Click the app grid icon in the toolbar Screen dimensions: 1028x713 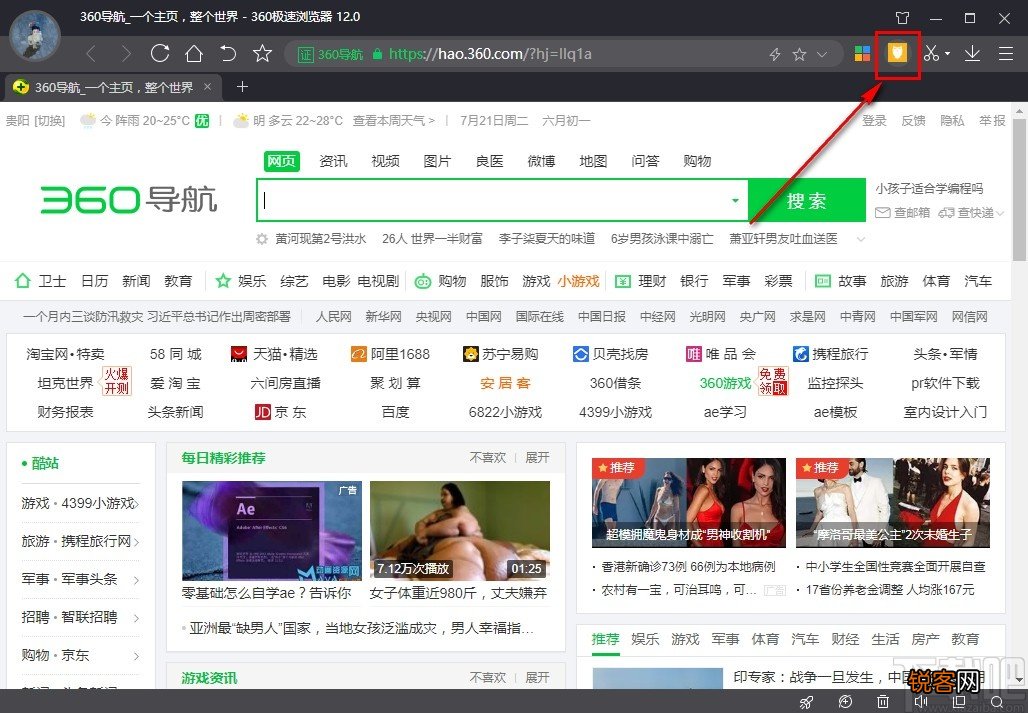coord(862,54)
